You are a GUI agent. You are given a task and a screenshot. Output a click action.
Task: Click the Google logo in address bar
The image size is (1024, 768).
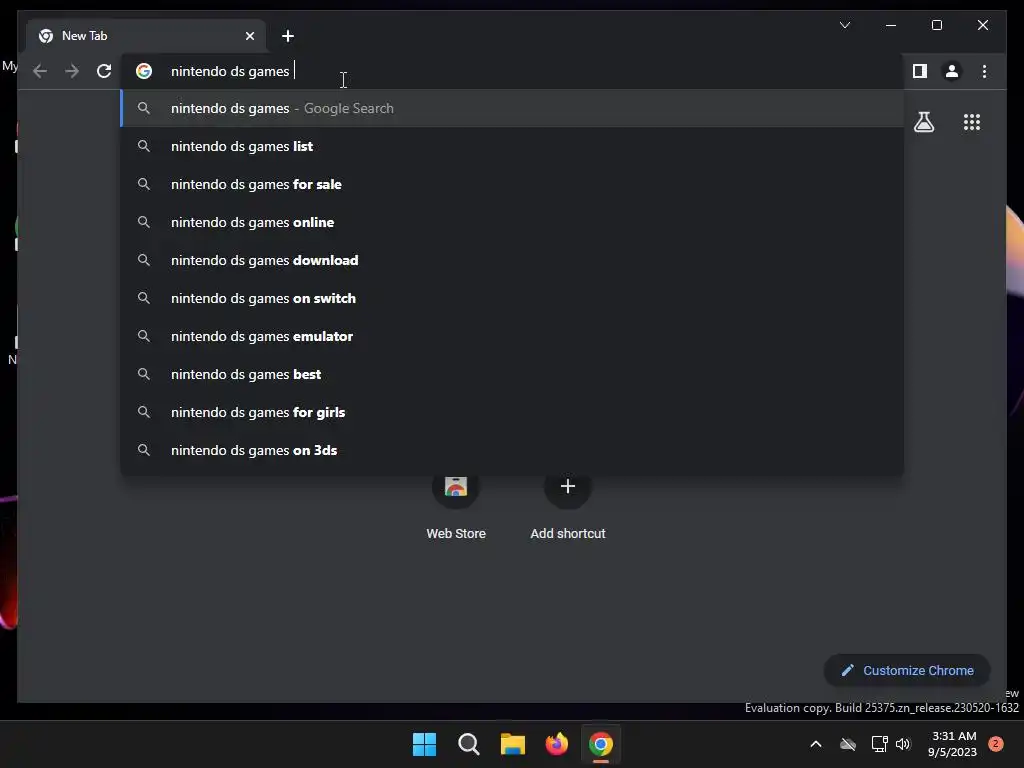point(144,71)
